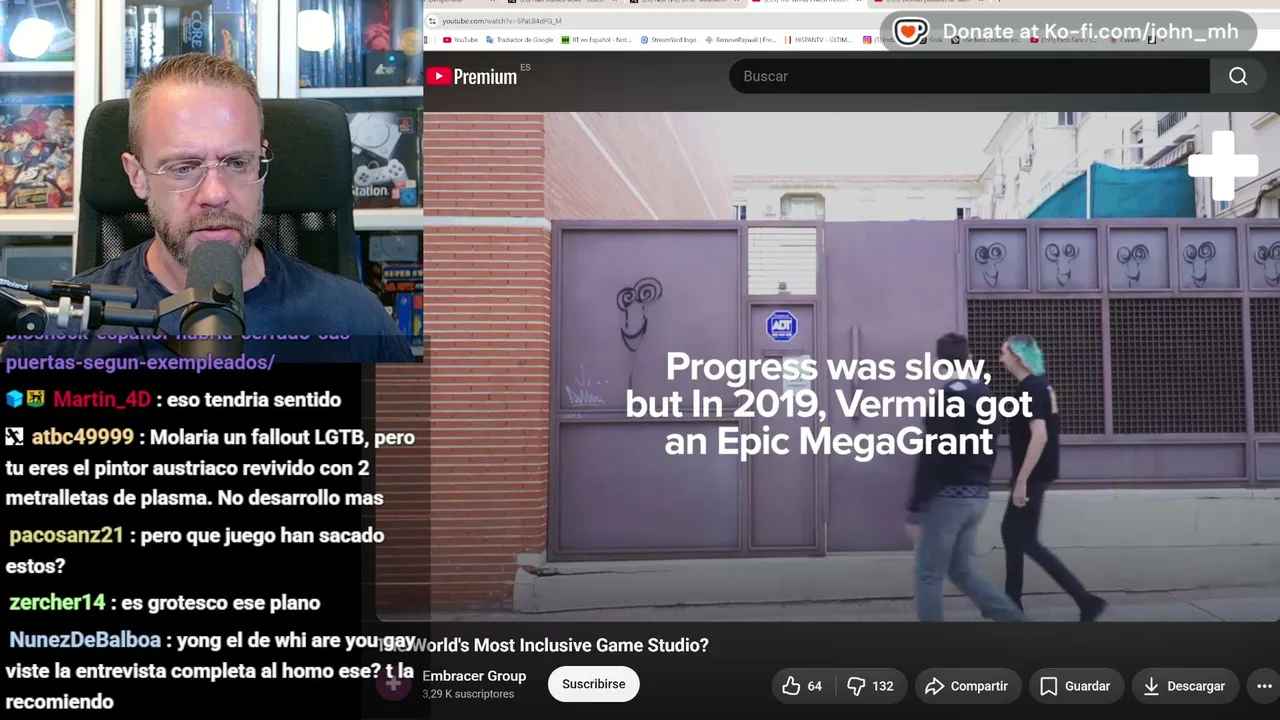Save video with Guardar button
The image size is (1280, 720).
tap(1075, 686)
